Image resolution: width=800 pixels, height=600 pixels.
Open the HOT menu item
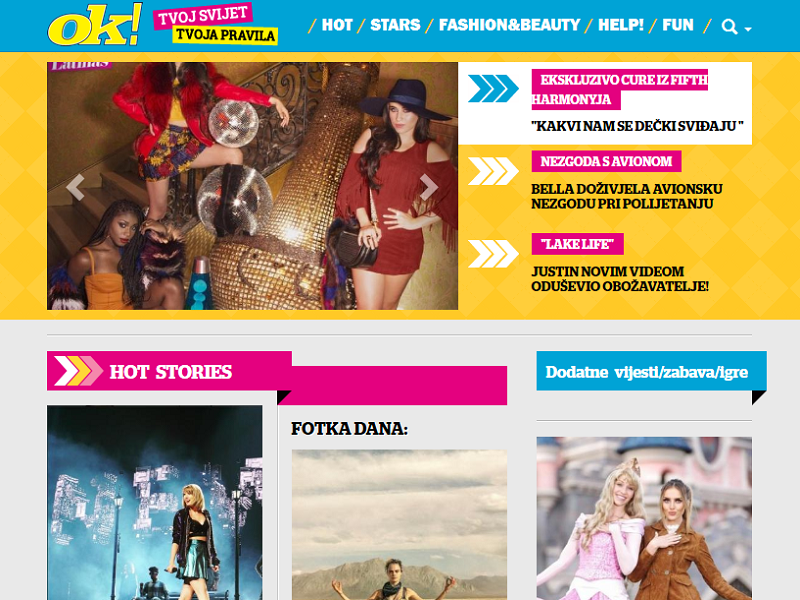pos(337,25)
